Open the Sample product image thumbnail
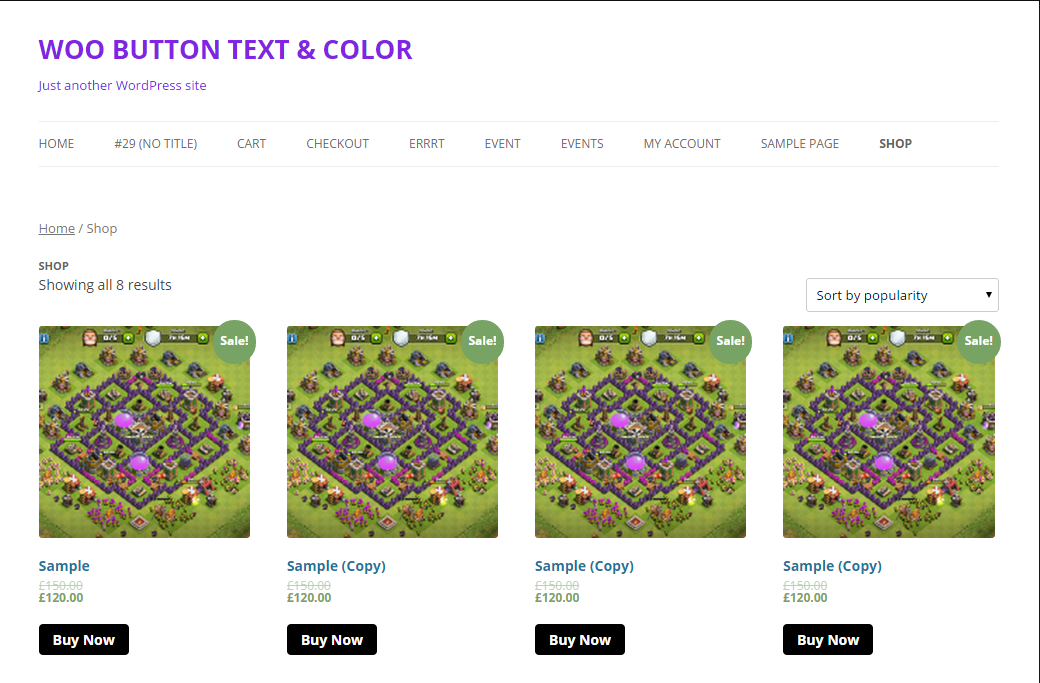Image resolution: width=1040 pixels, height=683 pixels. click(144, 432)
